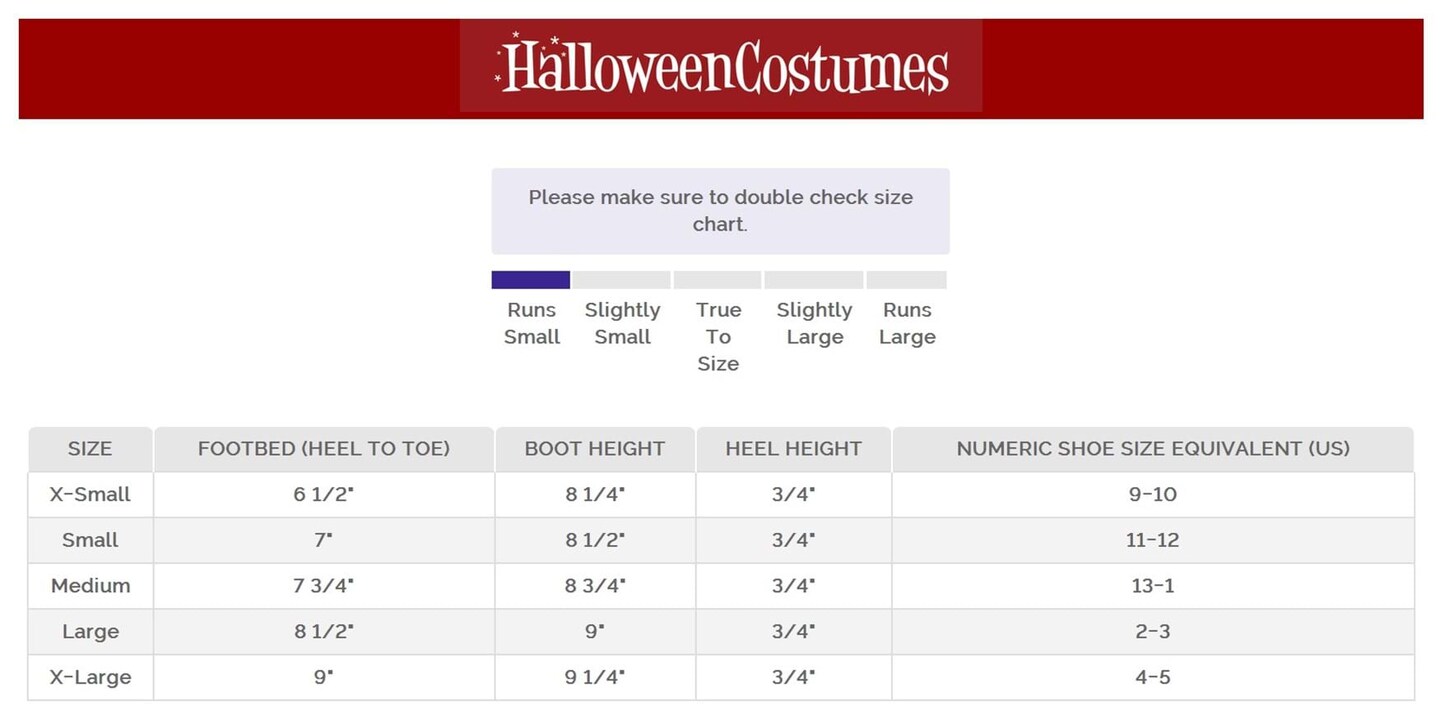
Task: Click the HalloweenCostumes logo
Action: pos(721,66)
